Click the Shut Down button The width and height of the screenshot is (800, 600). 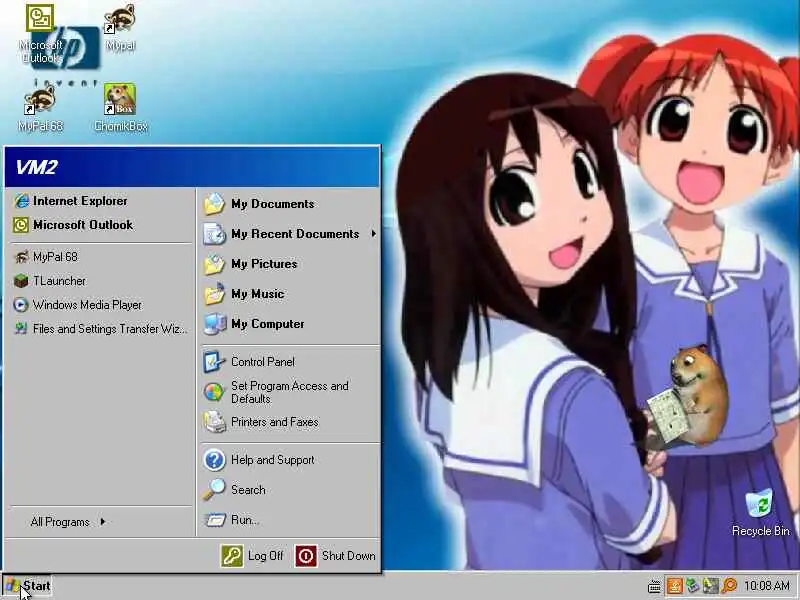pos(336,556)
